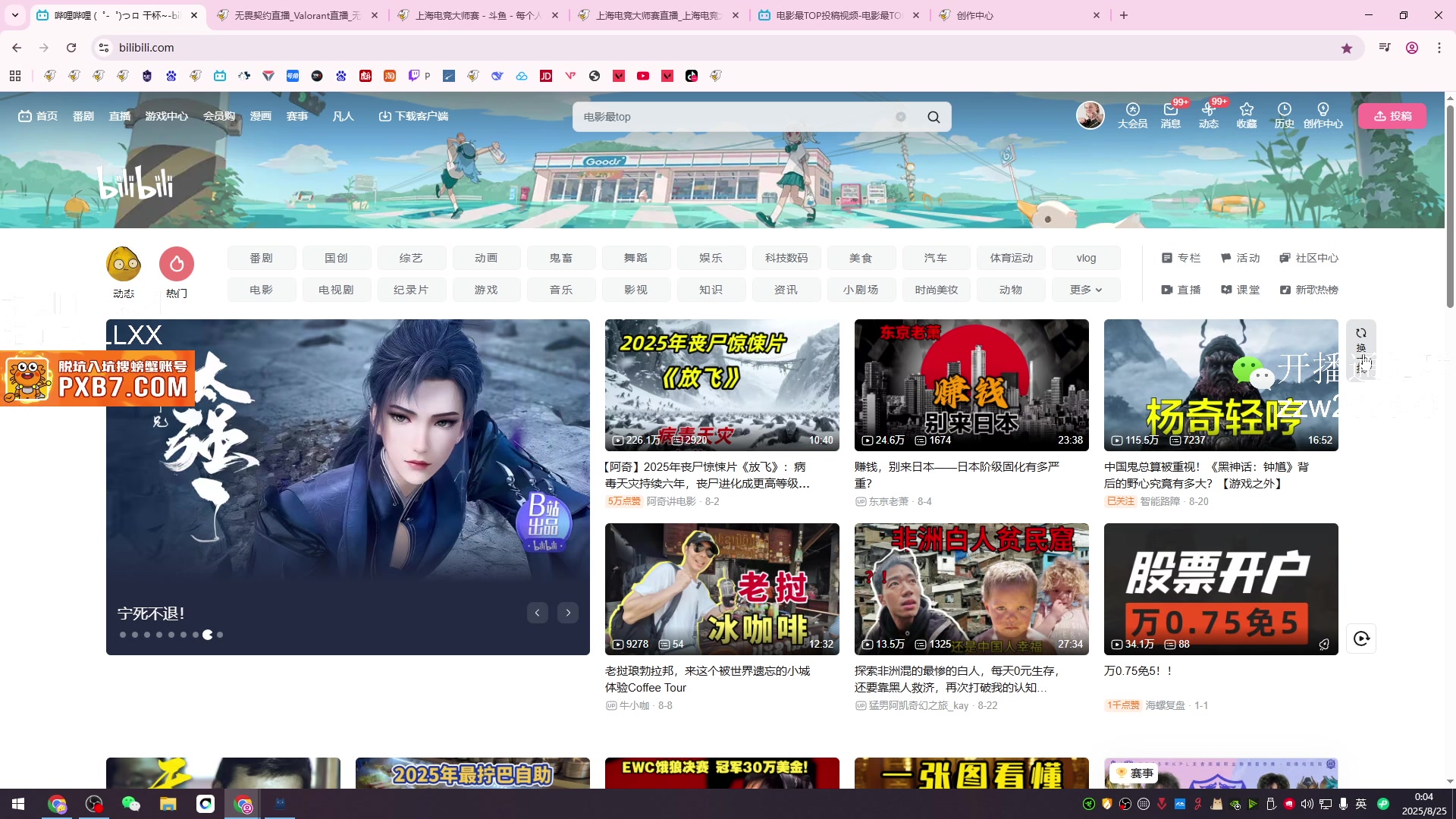
Task: Open the 收藏 favorites star icon
Action: [x=1247, y=115]
